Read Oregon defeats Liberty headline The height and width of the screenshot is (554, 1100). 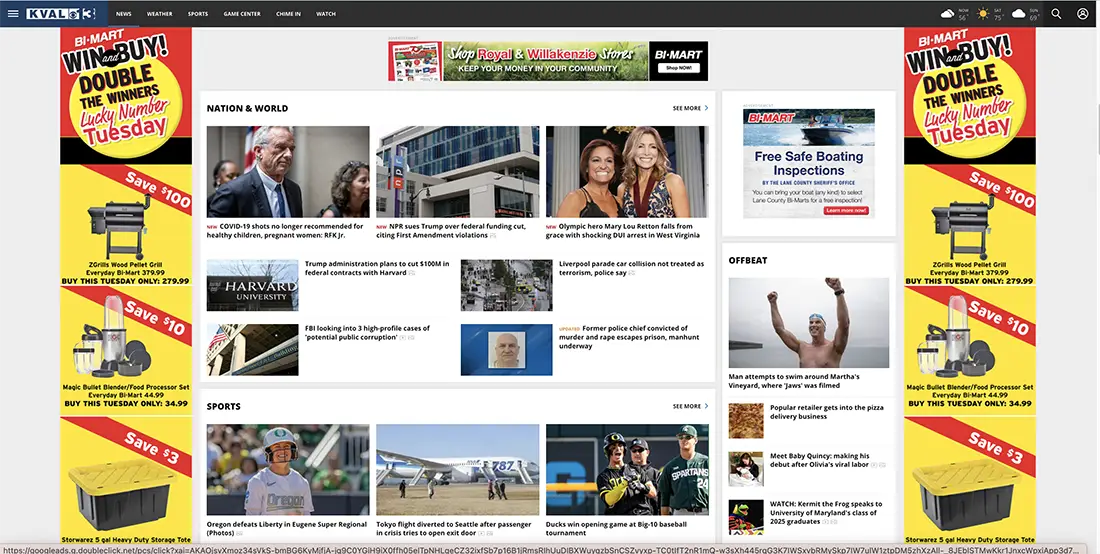286,529
